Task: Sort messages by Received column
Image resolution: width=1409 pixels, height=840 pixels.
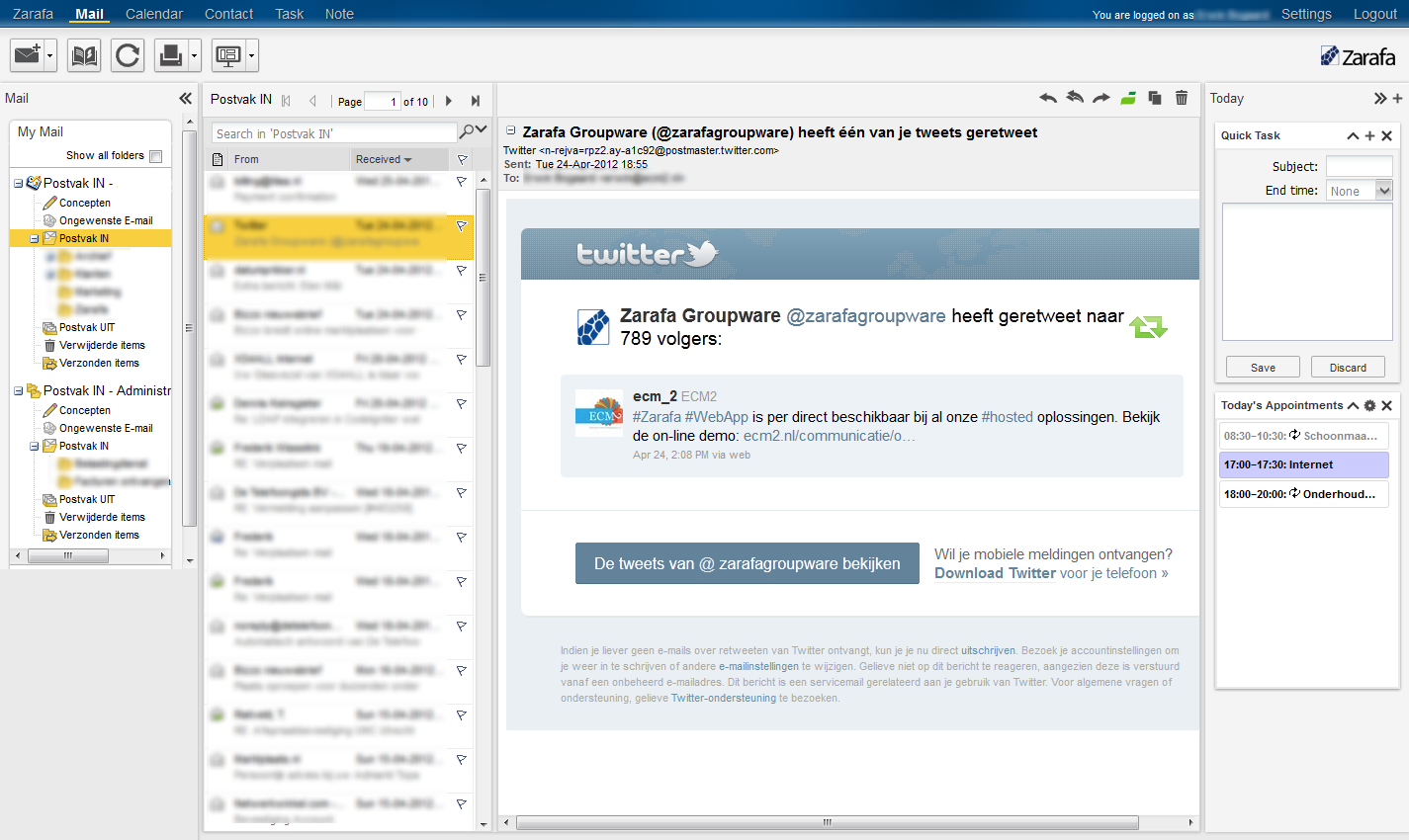Action: [x=398, y=159]
